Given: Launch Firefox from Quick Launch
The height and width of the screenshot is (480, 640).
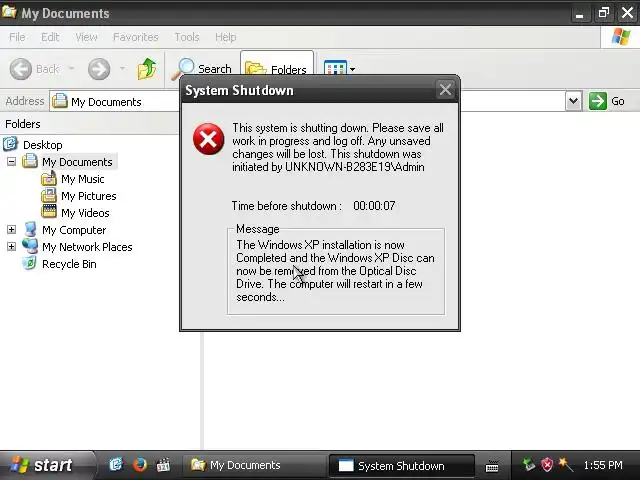Looking at the screenshot, I should [x=140, y=464].
